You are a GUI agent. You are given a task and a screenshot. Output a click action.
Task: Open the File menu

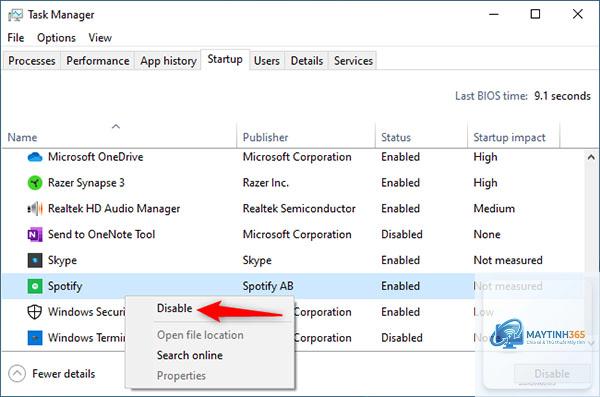(x=16, y=38)
